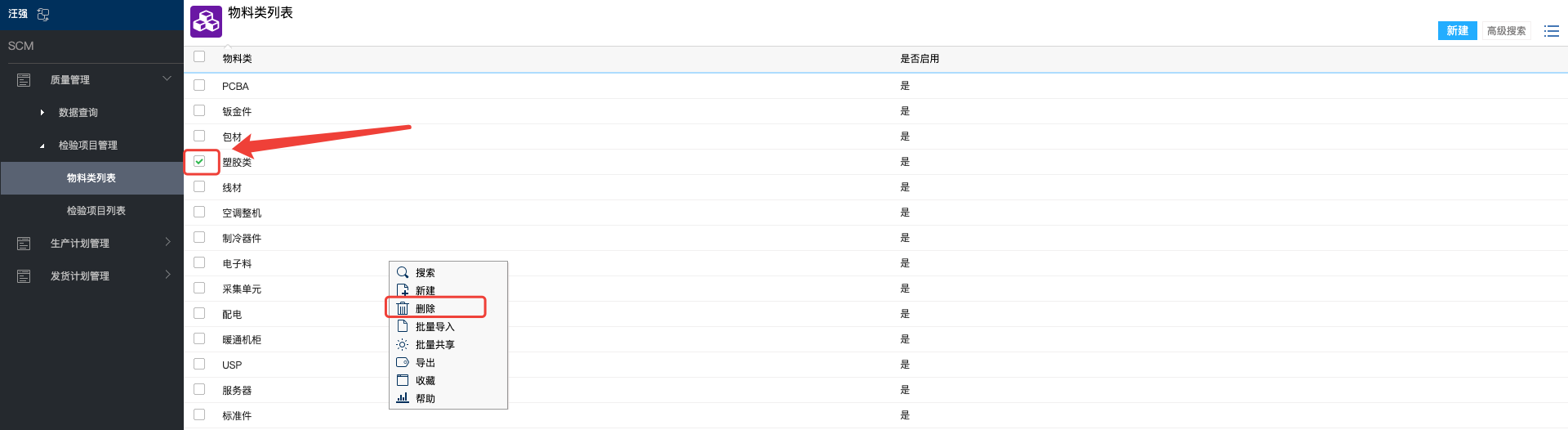This screenshot has width=1568, height=430.
Task: Click the magnifier icon for 搜索
Action: point(403,272)
